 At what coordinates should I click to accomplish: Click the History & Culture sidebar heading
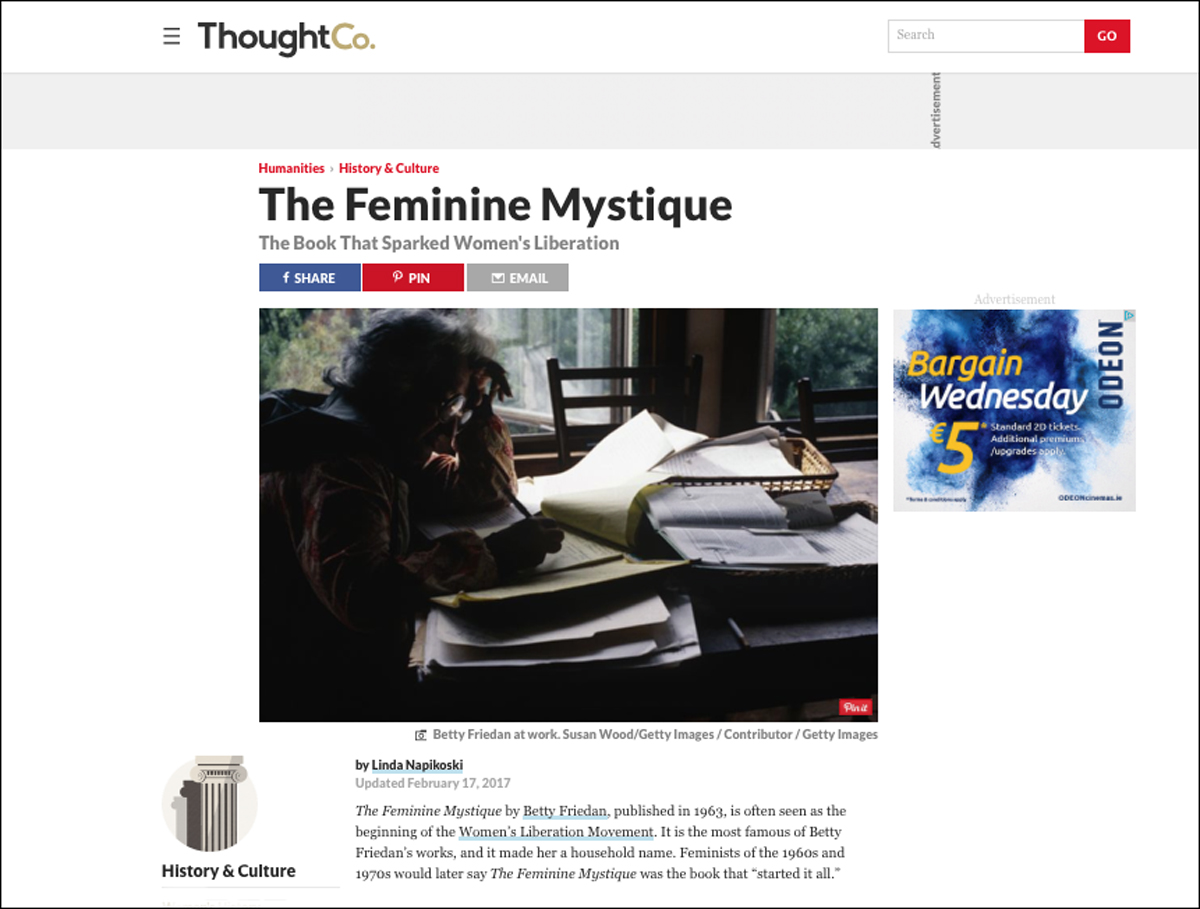pyautogui.click(x=229, y=871)
